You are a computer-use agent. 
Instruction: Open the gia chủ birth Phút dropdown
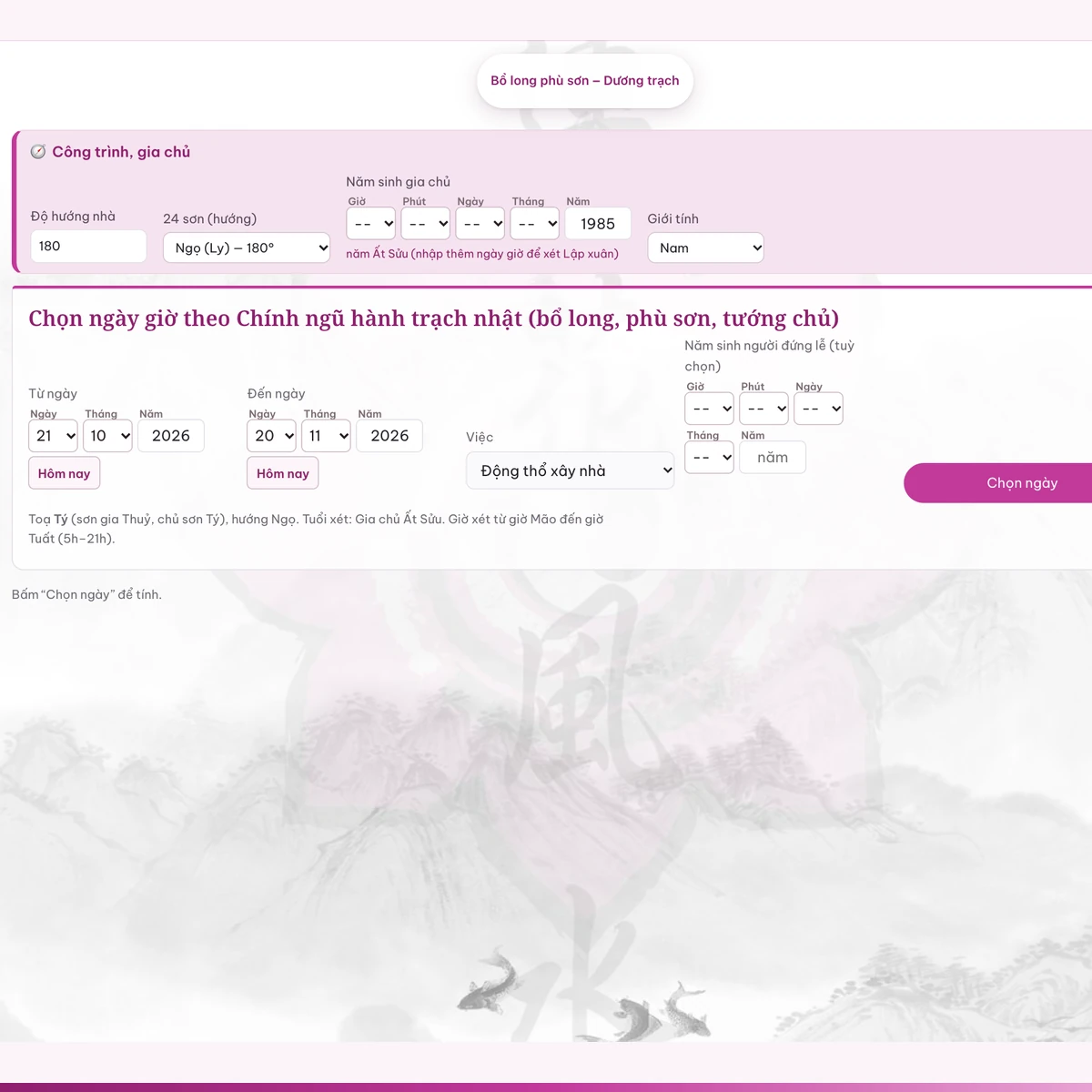pyautogui.click(x=425, y=224)
